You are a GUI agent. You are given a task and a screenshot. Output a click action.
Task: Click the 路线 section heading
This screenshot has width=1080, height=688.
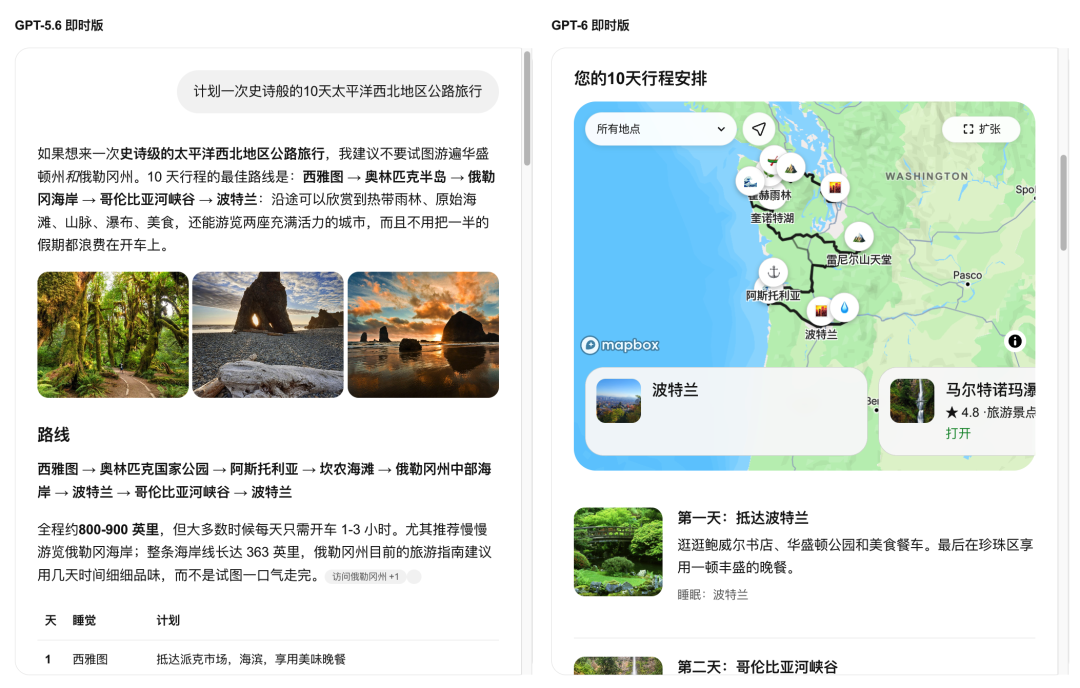pyautogui.click(x=54, y=435)
